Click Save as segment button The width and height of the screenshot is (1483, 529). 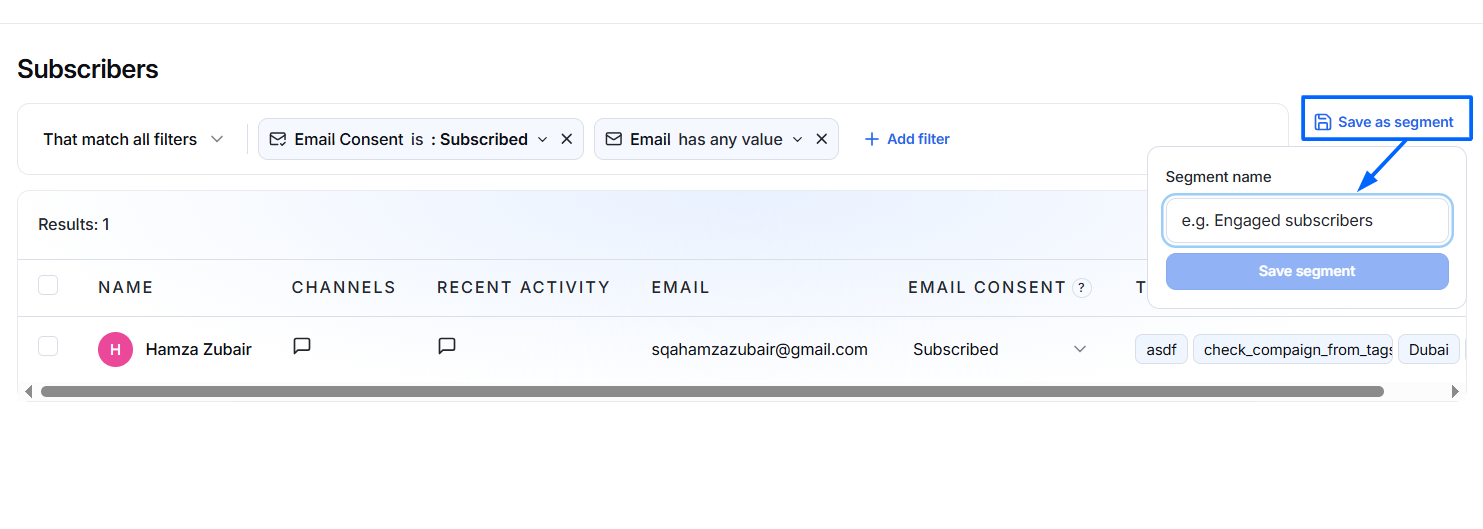[x=1384, y=122]
